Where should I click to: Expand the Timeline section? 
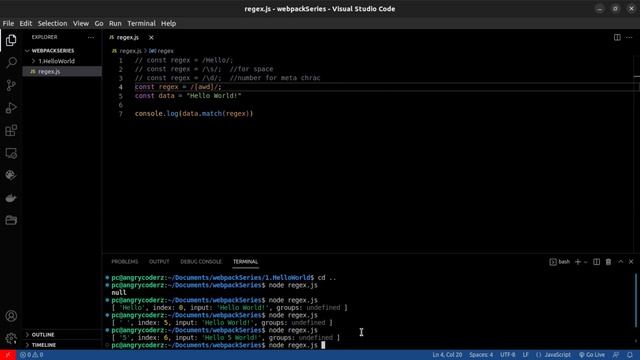tap(44, 345)
